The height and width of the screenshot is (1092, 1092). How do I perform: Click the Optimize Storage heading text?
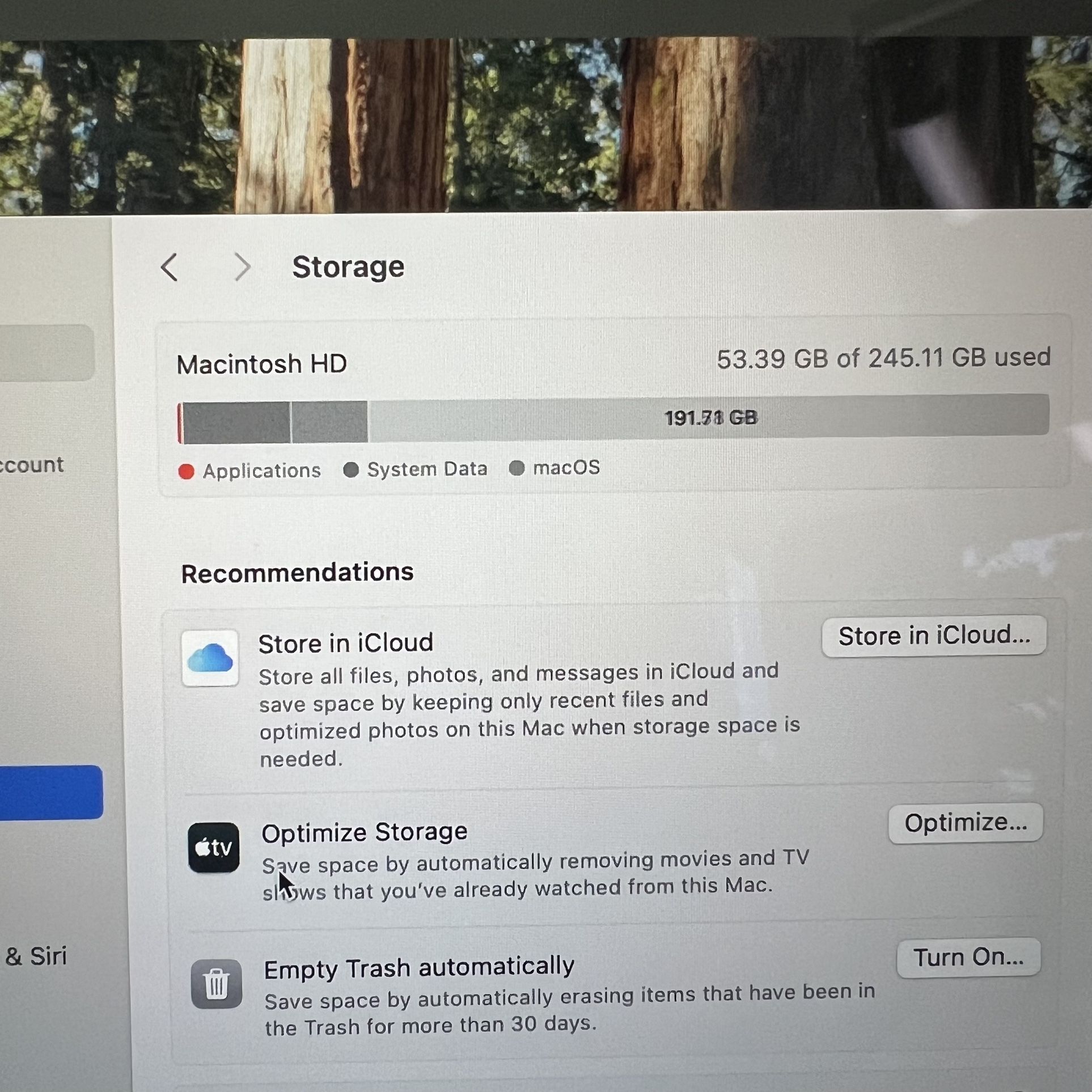click(x=364, y=833)
